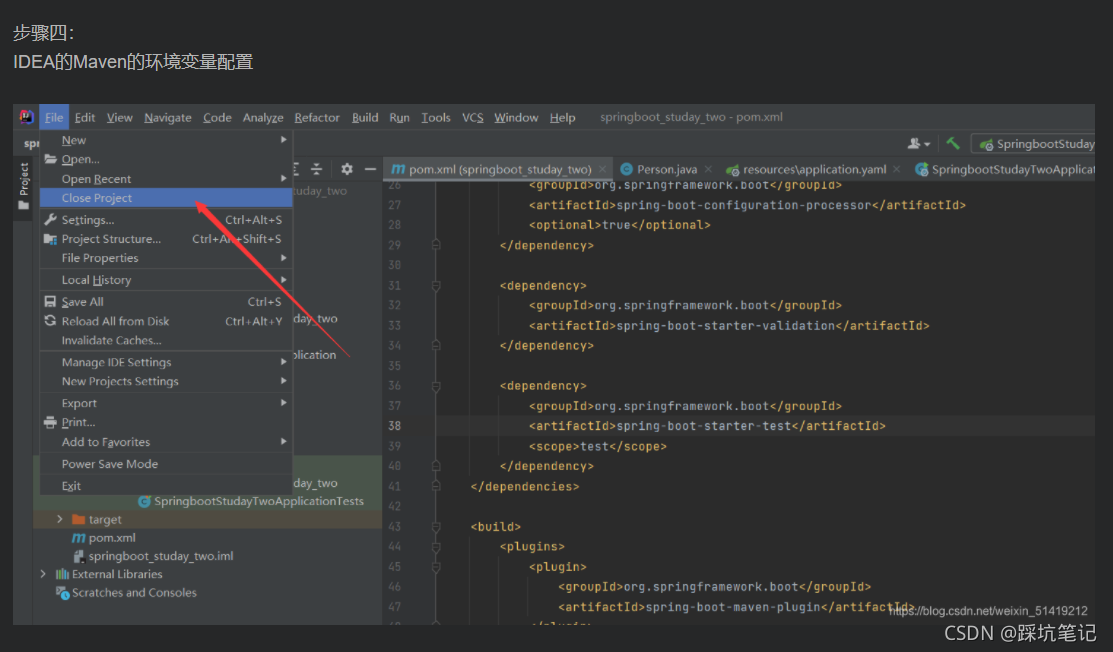Close the pom.xml editor tab
1113x652 pixels.
[602, 169]
